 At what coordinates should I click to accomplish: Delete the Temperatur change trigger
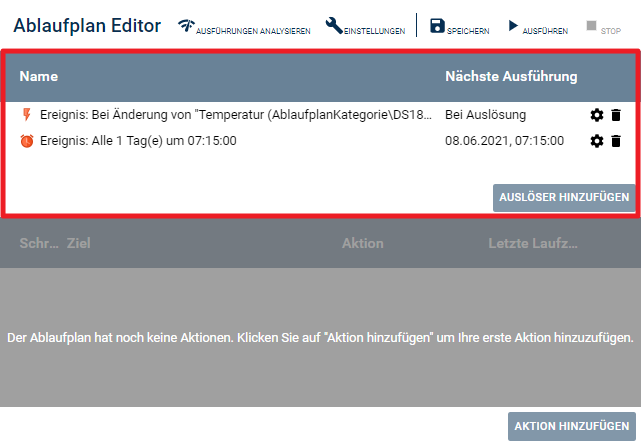pyautogui.click(x=616, y=115)
